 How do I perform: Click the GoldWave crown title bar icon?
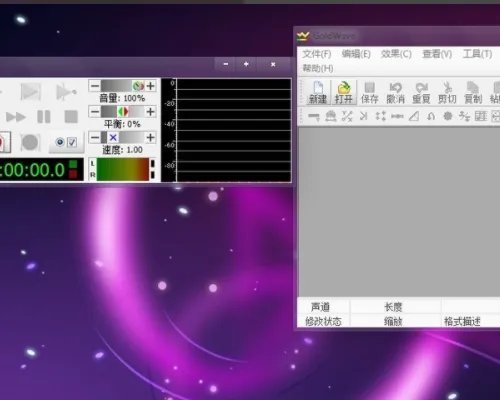pyautogui.click(x=303, y=36)
